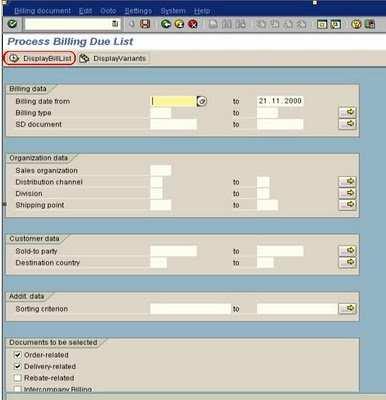Expand the command field history dropdown
This screenshot has width=386, height=400.
click(x=115, y=24)
